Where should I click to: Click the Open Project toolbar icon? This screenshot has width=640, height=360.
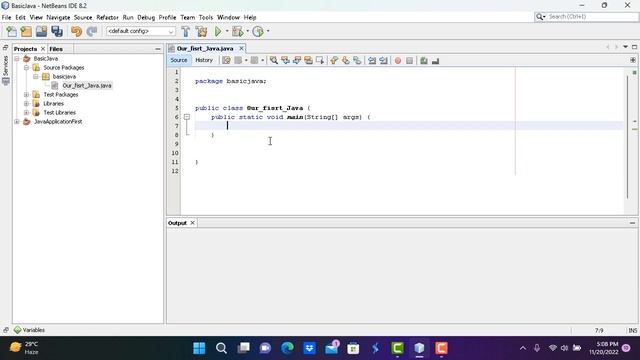[41, 31]
